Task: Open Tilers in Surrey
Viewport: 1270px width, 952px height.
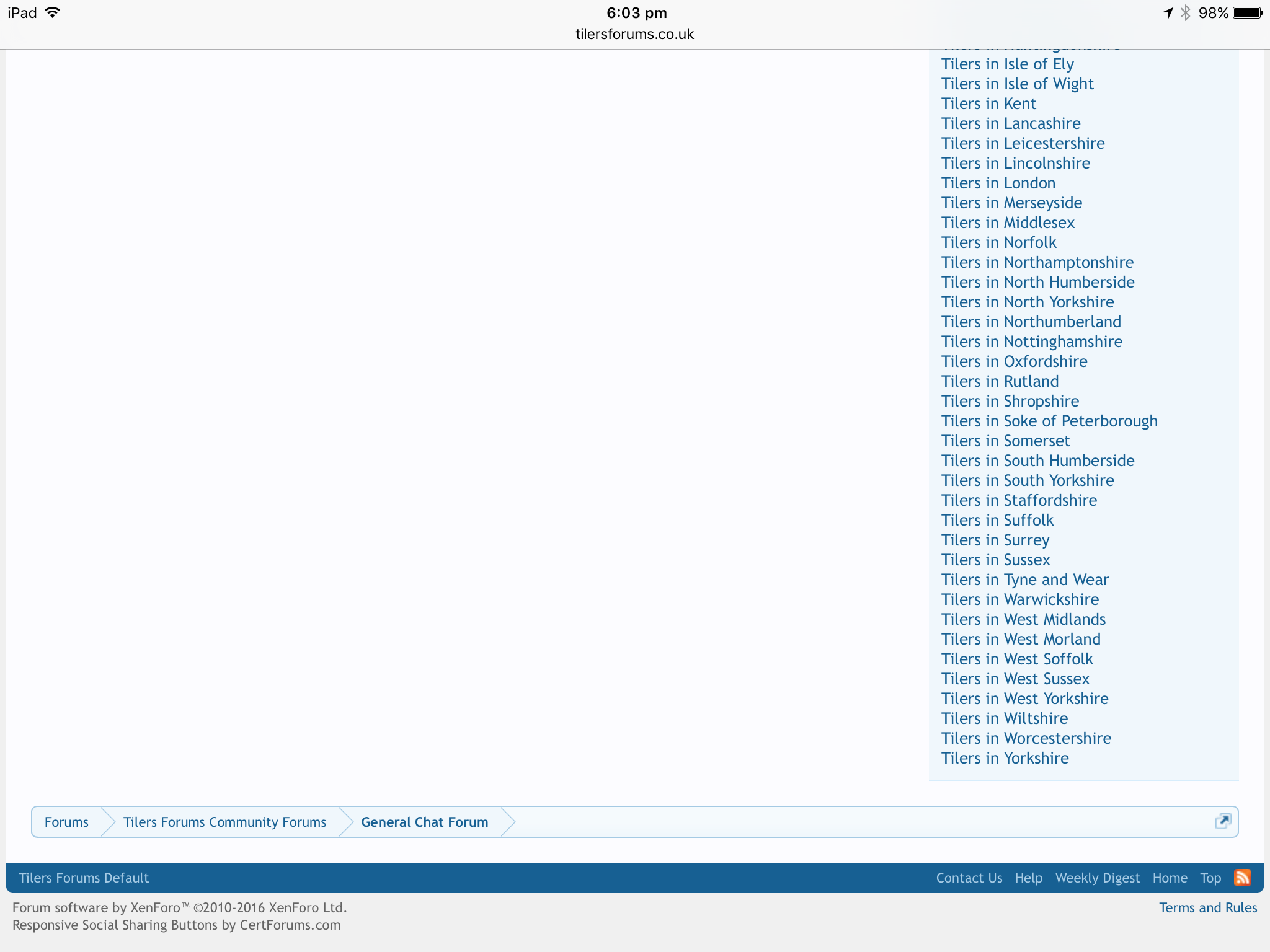Action: pos(995,540)
